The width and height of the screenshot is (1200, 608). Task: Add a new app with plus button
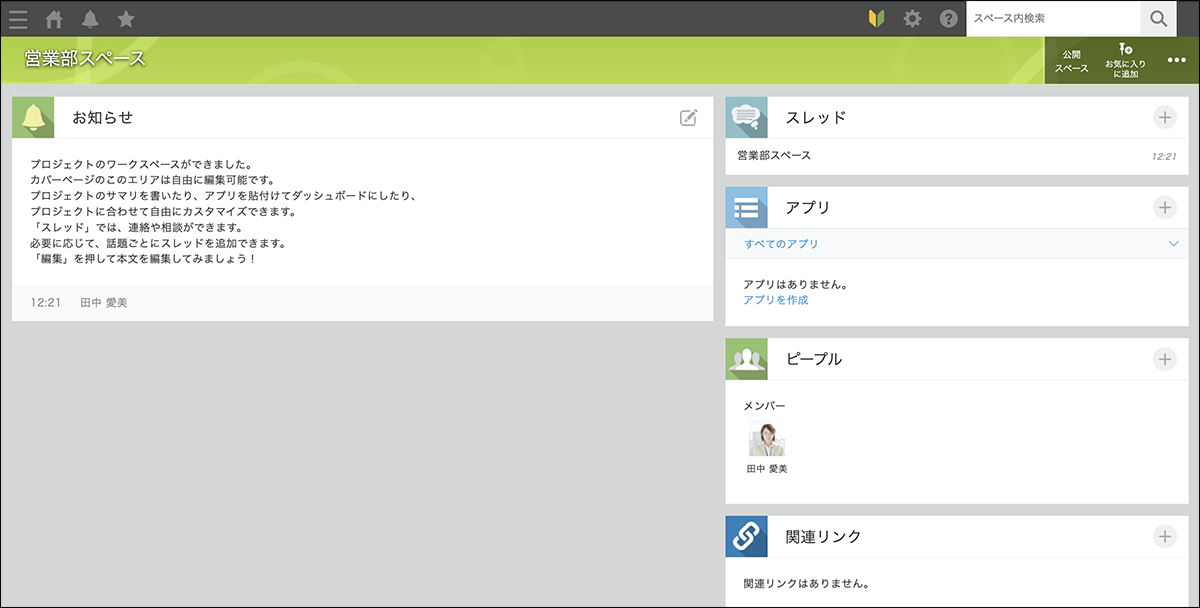(x=1164, y=208)
